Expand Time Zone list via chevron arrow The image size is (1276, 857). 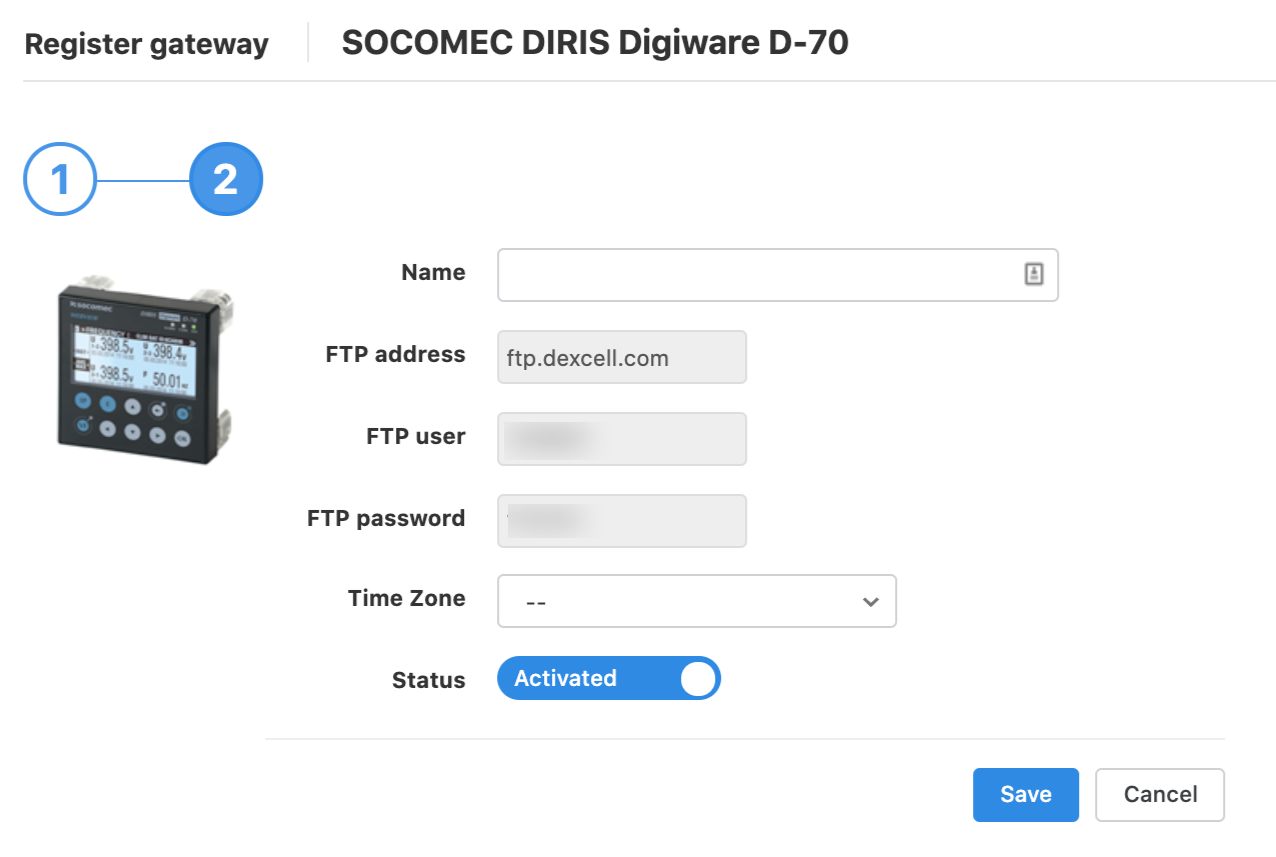tap(871, 602)
